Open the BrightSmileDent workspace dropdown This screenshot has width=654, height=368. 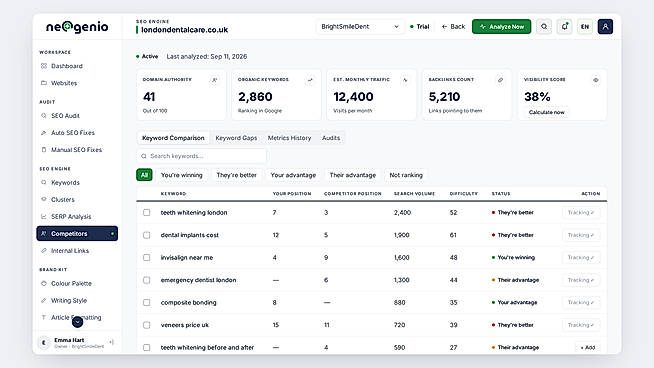pyautogui.click(x=360, y=27)
